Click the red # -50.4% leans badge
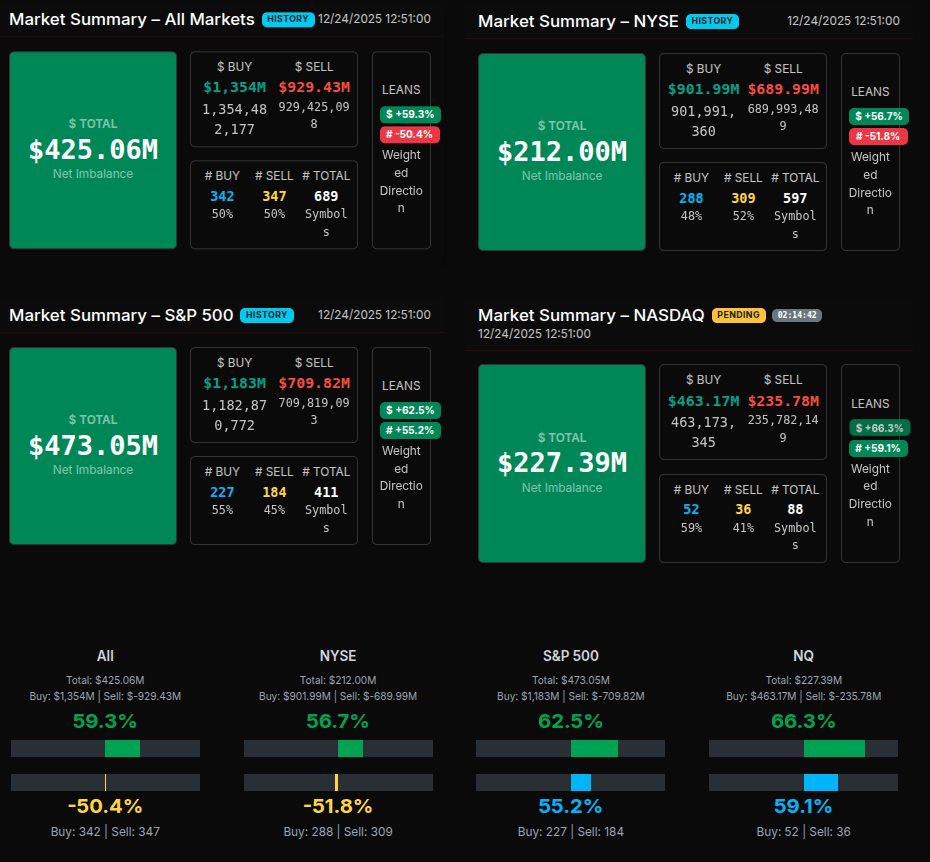 pyautogui.click(x=410, y=134)
